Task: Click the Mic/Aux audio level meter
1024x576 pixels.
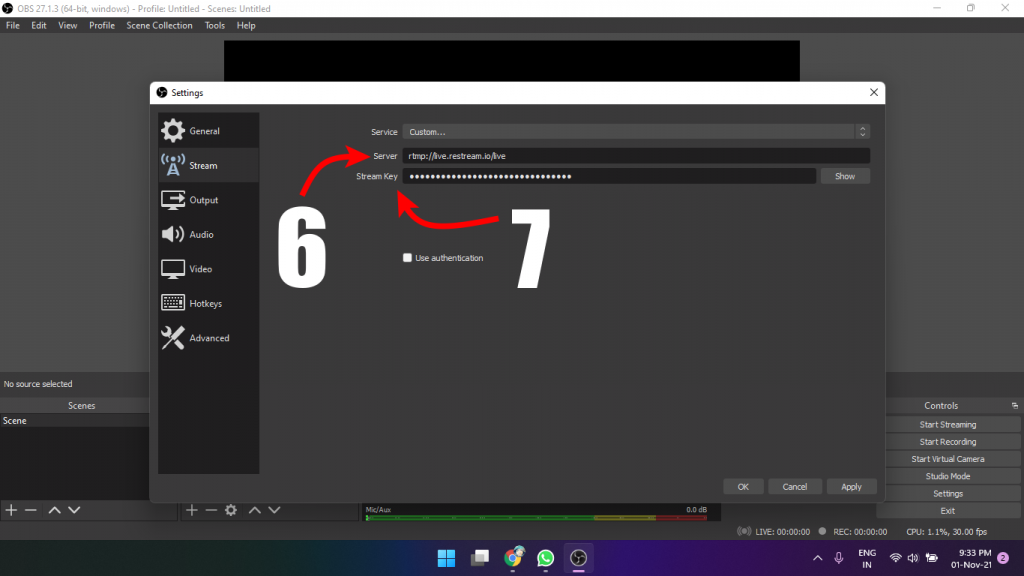Action: click(538, 518)
